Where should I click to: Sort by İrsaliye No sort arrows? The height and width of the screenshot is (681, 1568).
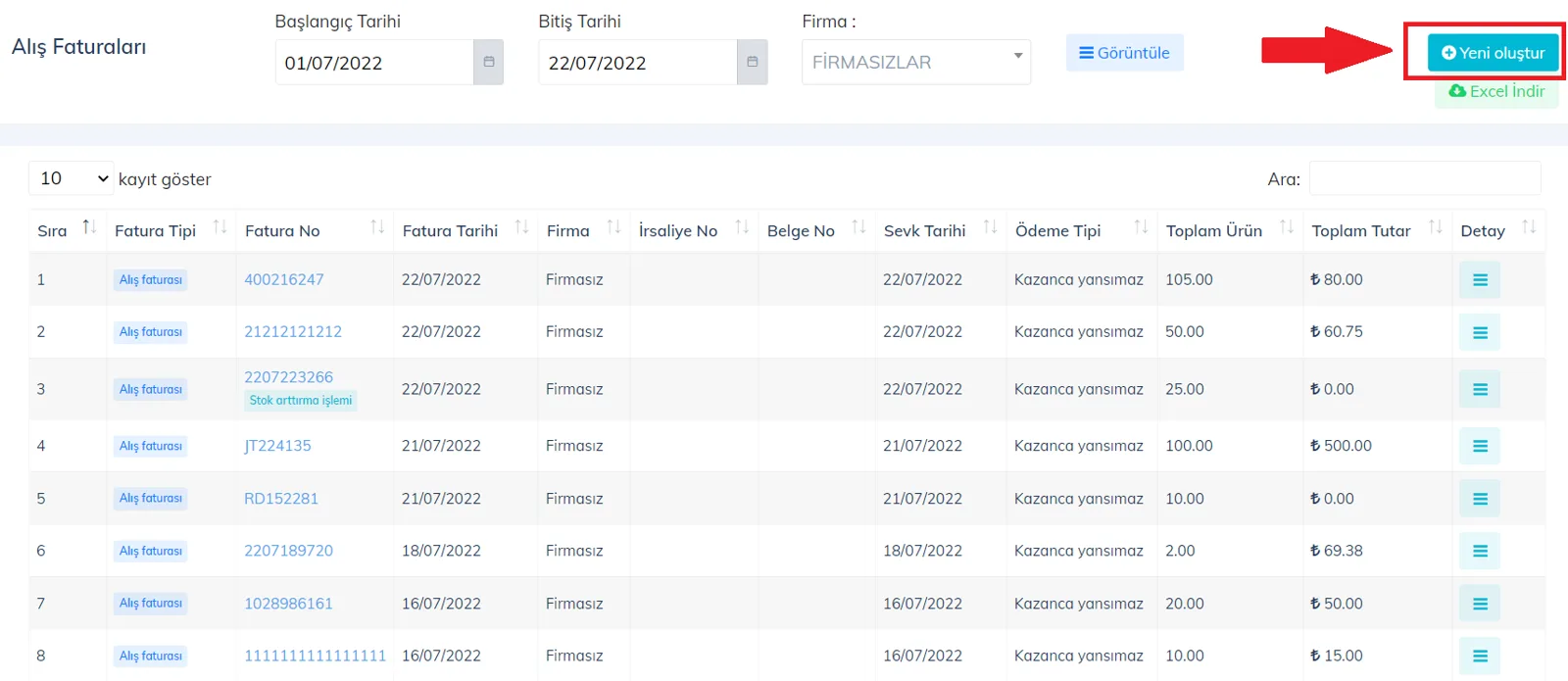(x=742, y=228)
